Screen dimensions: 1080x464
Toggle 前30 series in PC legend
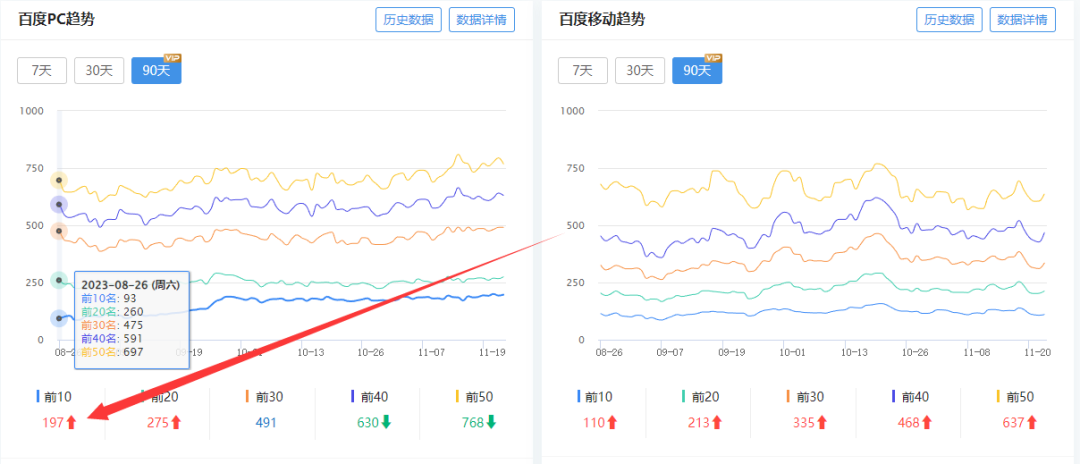(262, 397)
